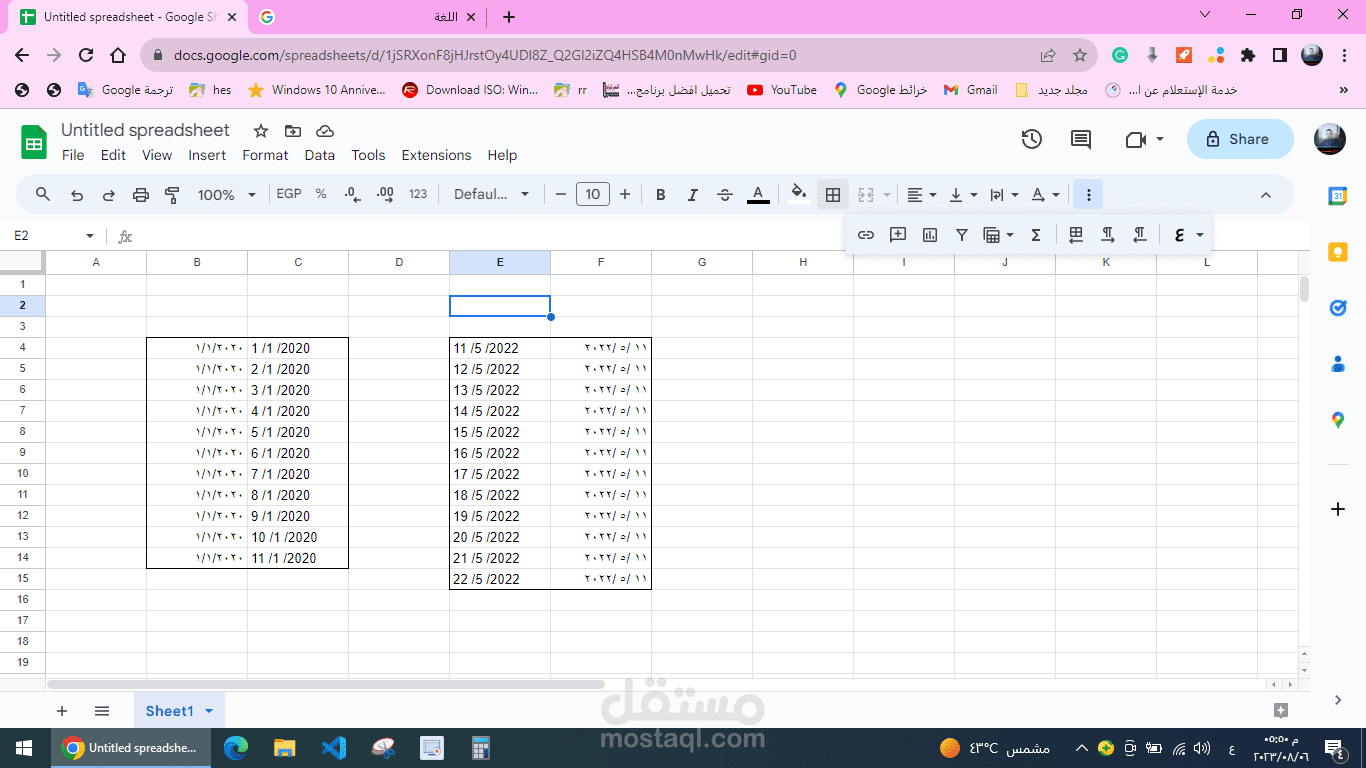Image resolution: width=1366 pixels, height=768 pixels.
Task: Open the fill color picker
Action: tap(798, 194)
